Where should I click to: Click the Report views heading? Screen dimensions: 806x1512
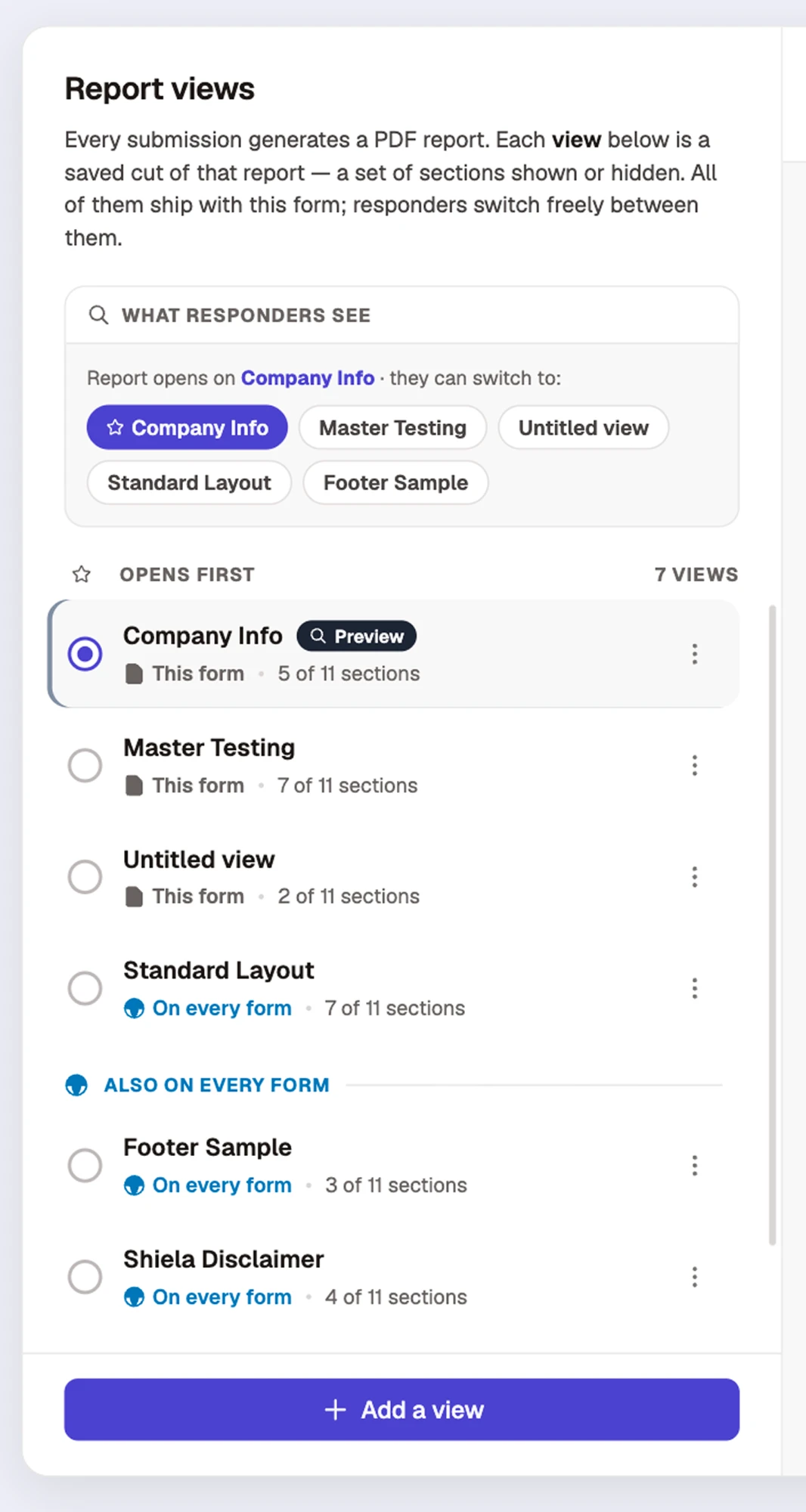tap(160, 89)
